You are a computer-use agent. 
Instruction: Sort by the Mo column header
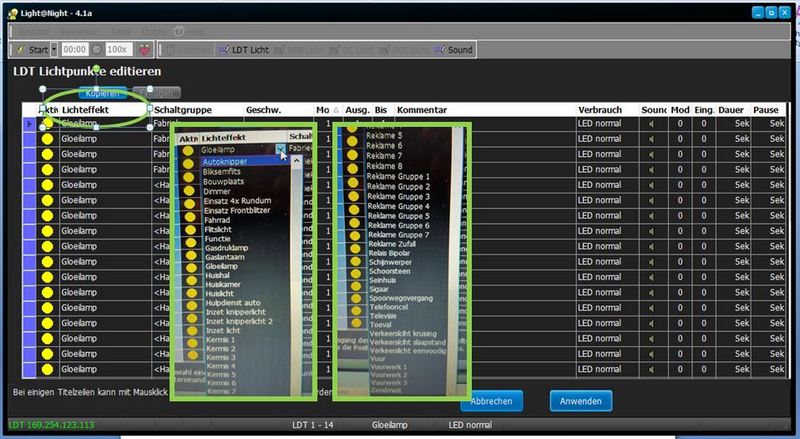click(x=328, y=110)
